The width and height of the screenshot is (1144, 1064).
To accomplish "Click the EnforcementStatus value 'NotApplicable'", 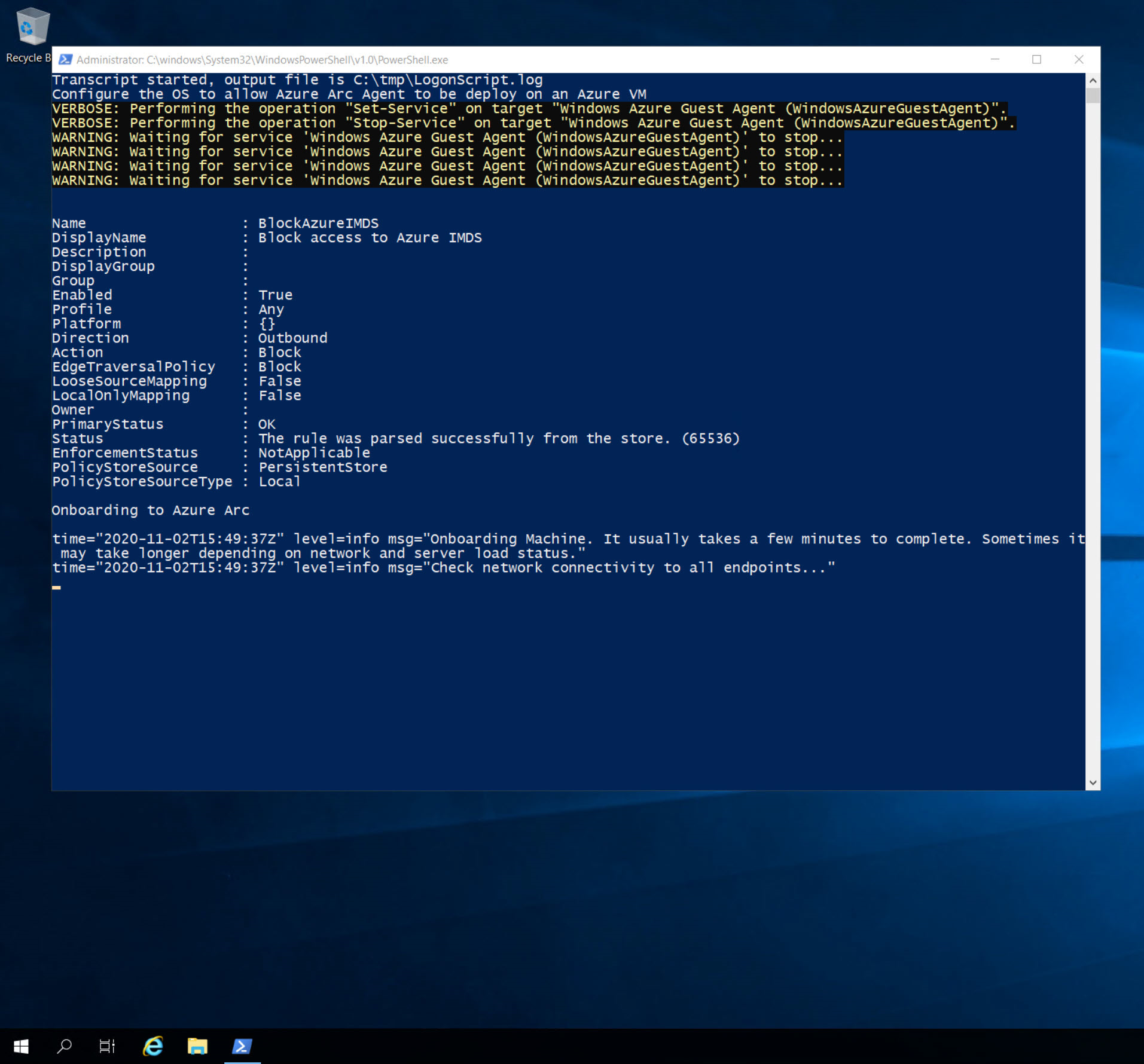I will coord(314,453).
